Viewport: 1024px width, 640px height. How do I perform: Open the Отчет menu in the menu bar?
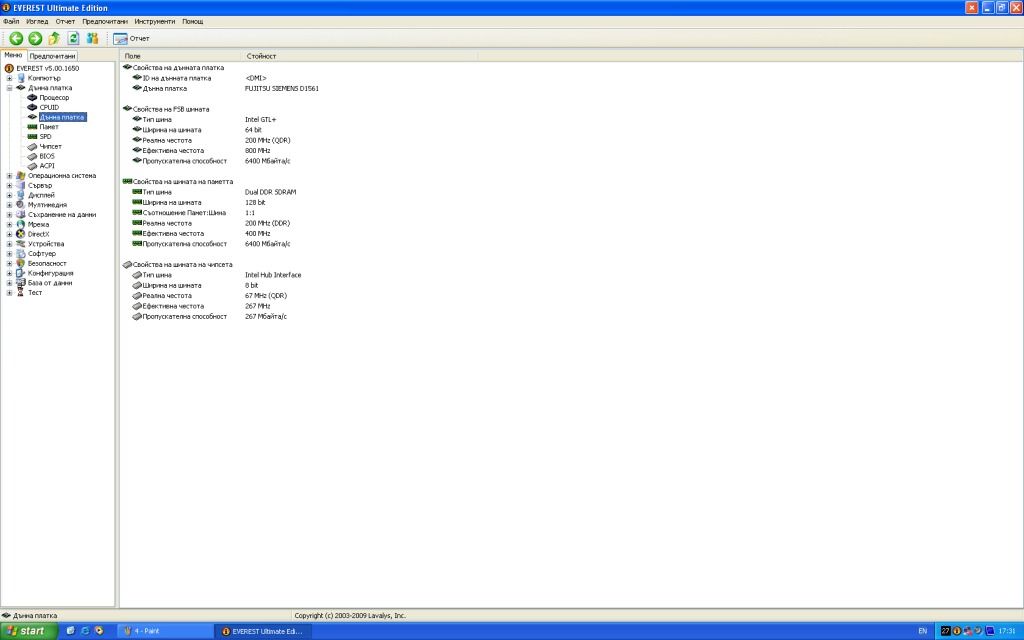(x=65, y=22)
